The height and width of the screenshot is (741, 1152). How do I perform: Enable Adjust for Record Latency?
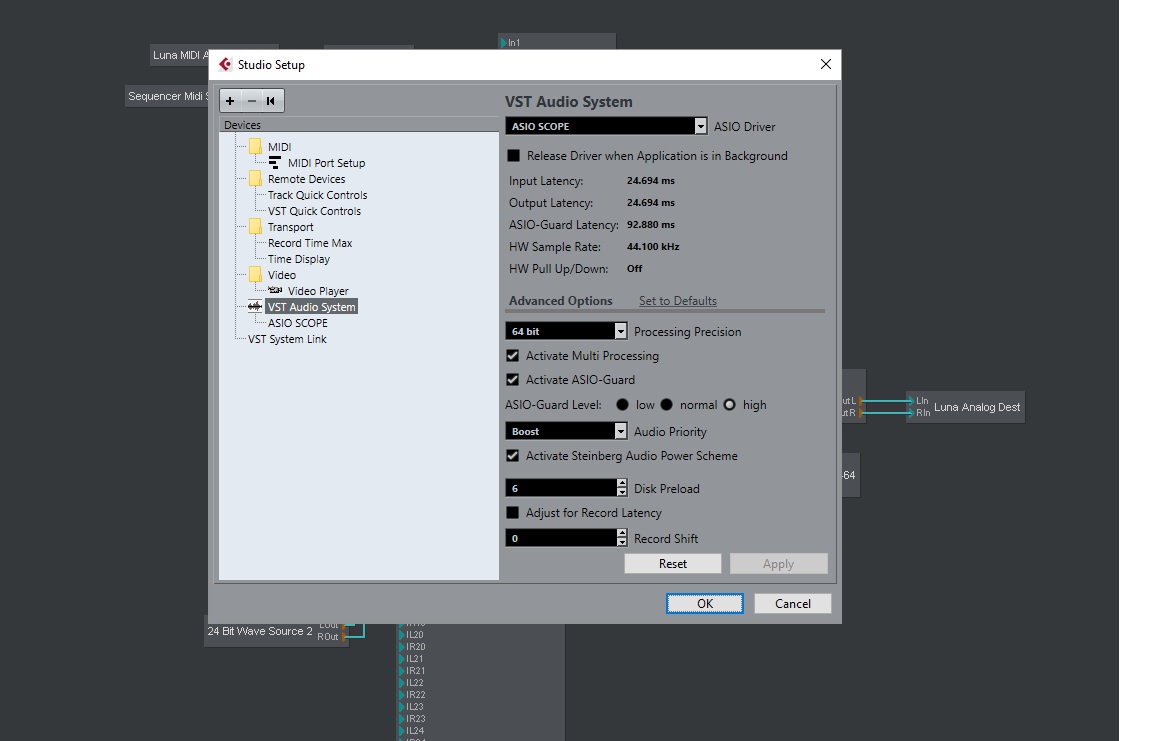(x=512, y=512)
